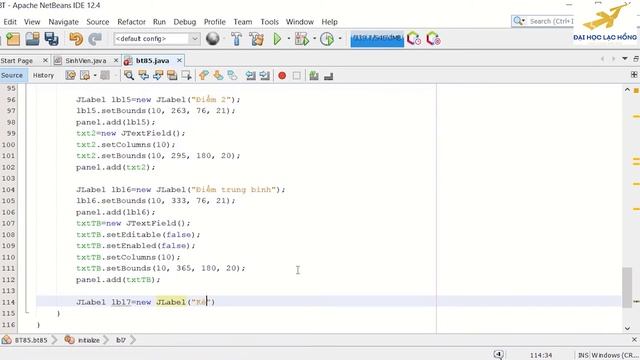640x360 pixels.
Task: Click the second profiler hexagon icon
Action: [x=433, y=39]
